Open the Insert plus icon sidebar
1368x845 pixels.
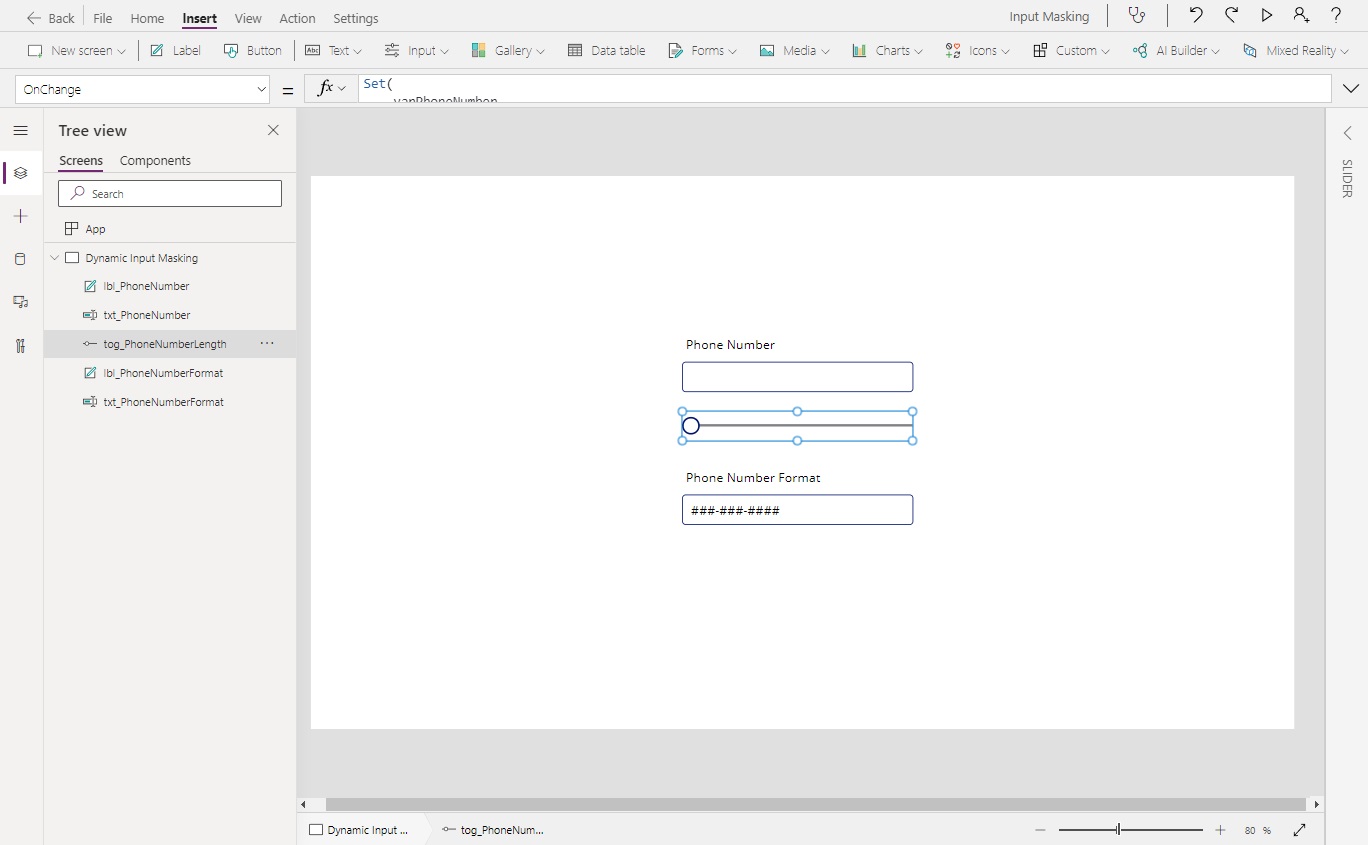point(20,216)
